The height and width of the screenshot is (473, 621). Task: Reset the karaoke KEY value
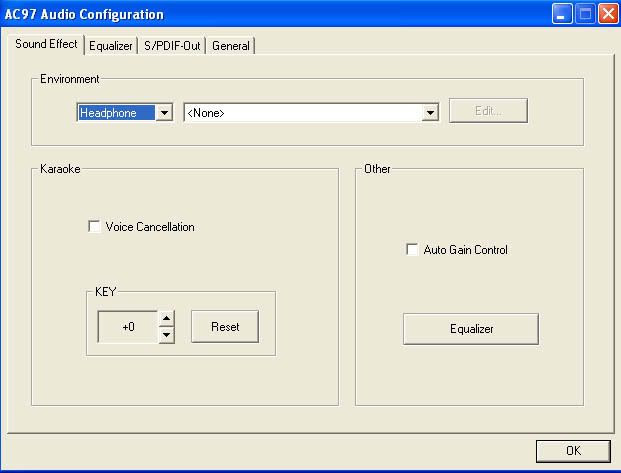[225, 327]
